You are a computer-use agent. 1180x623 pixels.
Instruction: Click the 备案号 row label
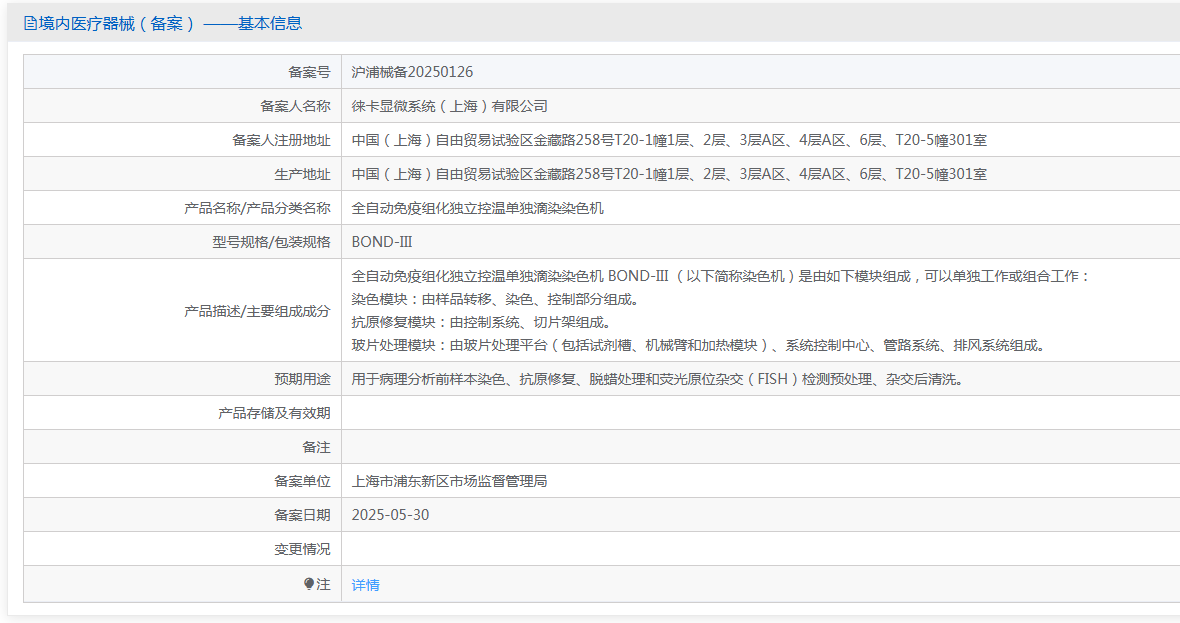coord(309,72)
